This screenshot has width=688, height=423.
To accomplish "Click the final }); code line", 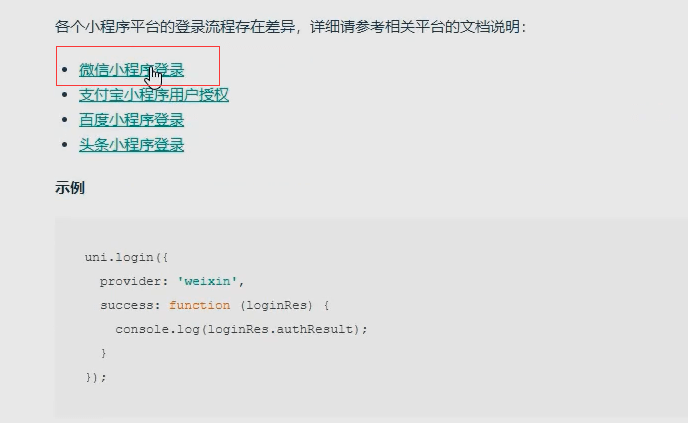I will click(96, 377).
